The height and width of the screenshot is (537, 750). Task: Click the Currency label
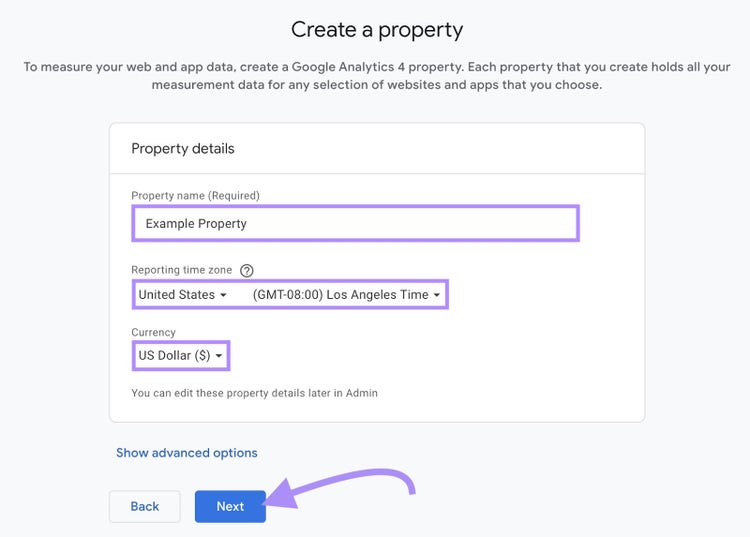tap(153, 332)
